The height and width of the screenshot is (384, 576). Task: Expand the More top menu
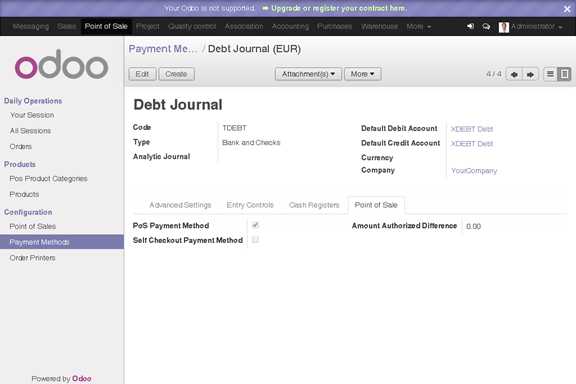(x=418, y=26)
